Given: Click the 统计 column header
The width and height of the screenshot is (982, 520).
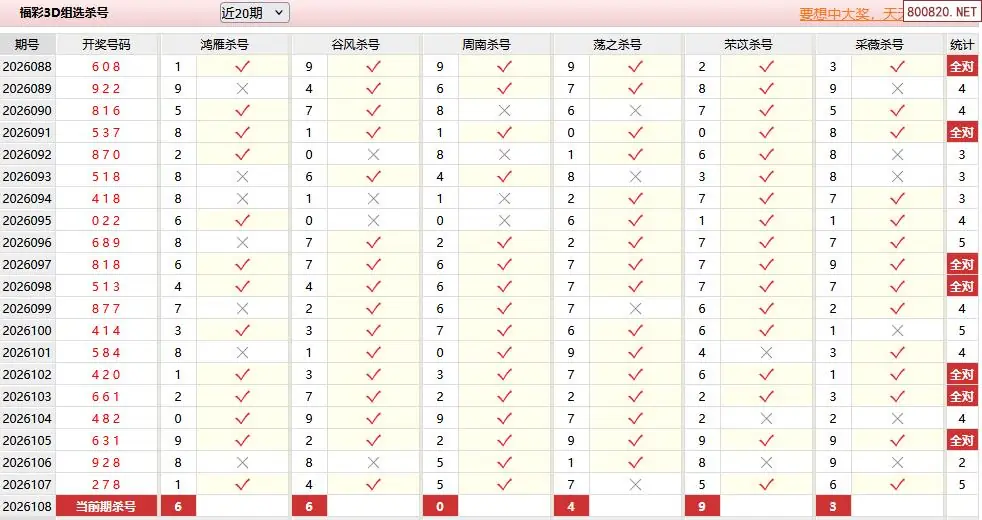Looking at the screenshot, I should (x=961, y=45).
